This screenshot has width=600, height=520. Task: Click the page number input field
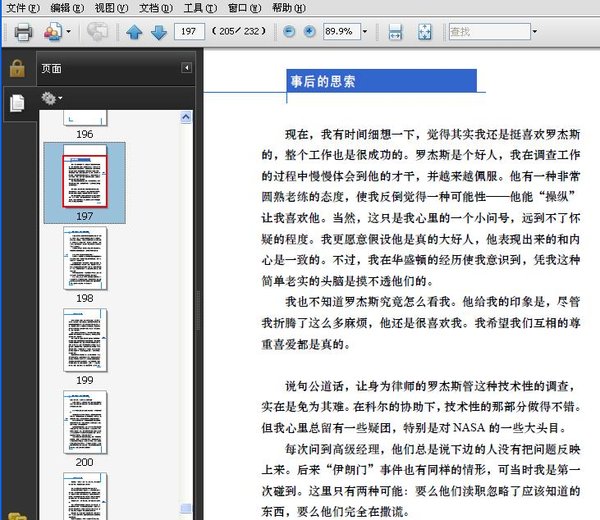(x=187, y=32)
